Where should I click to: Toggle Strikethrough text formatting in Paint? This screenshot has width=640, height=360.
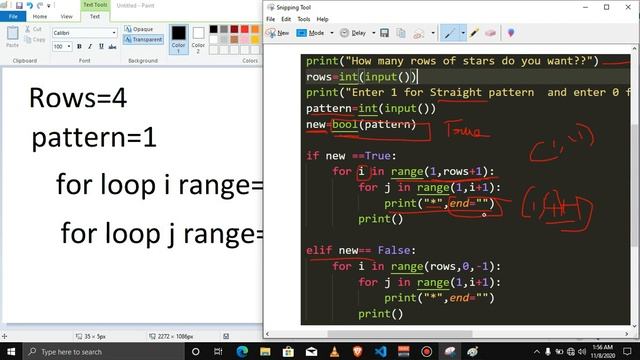point(112,47)
